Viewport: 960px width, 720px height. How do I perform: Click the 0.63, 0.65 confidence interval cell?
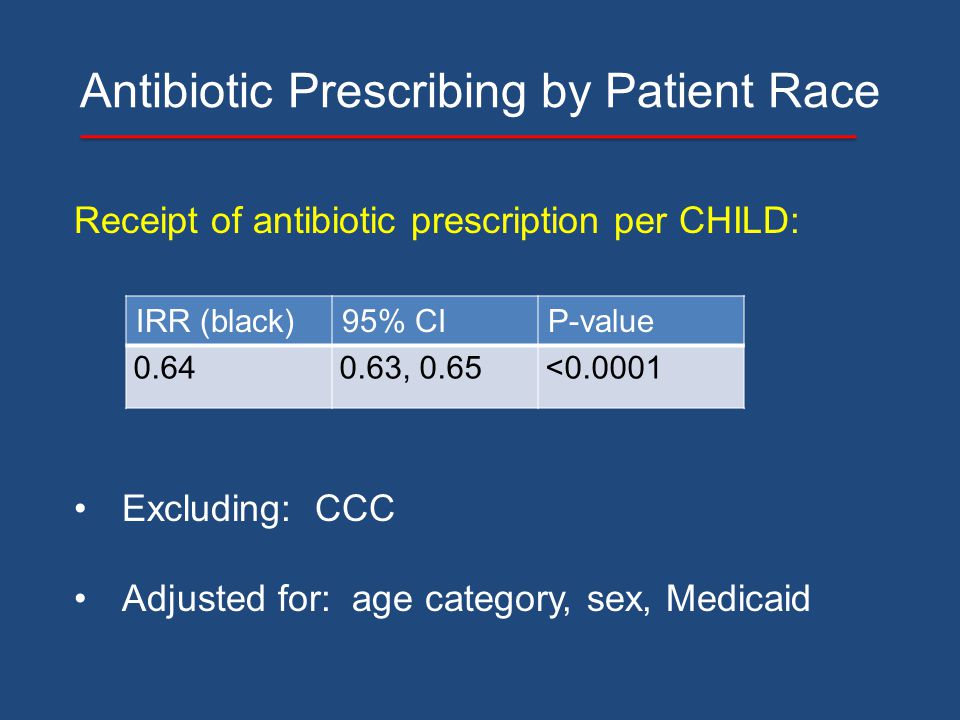point(435,377)
